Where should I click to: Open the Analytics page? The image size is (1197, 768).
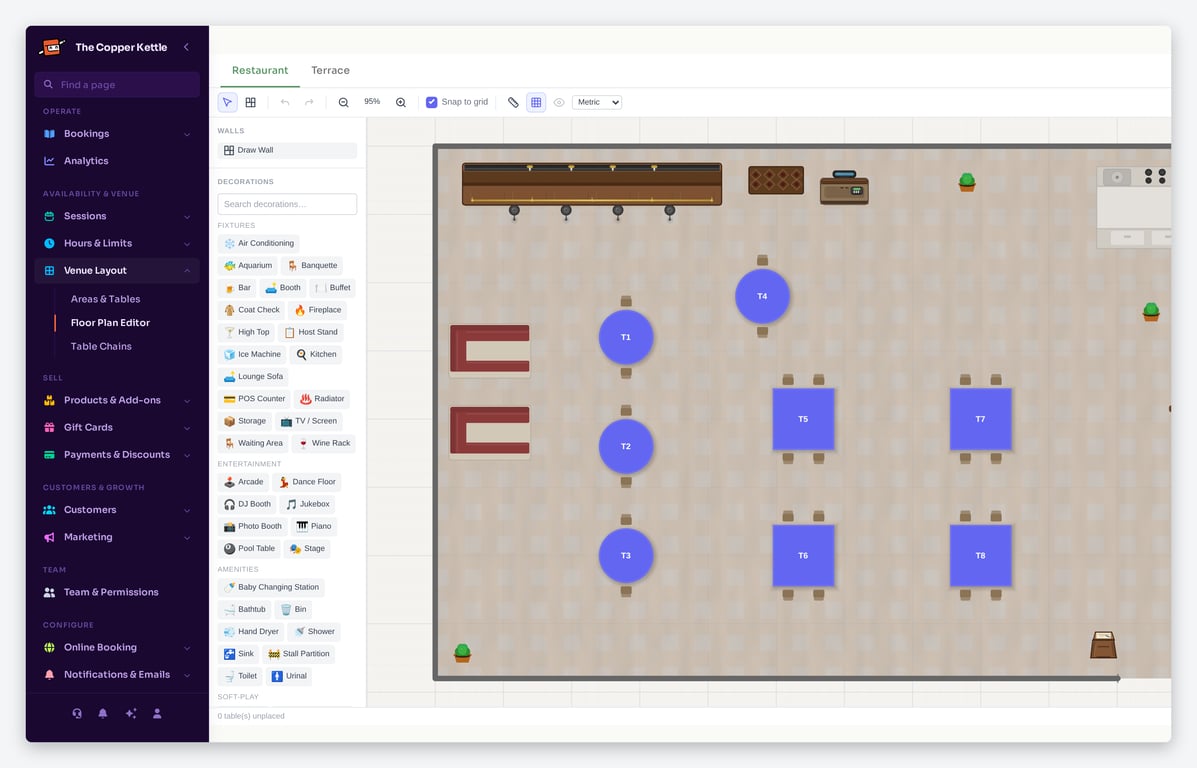(117, 161)
